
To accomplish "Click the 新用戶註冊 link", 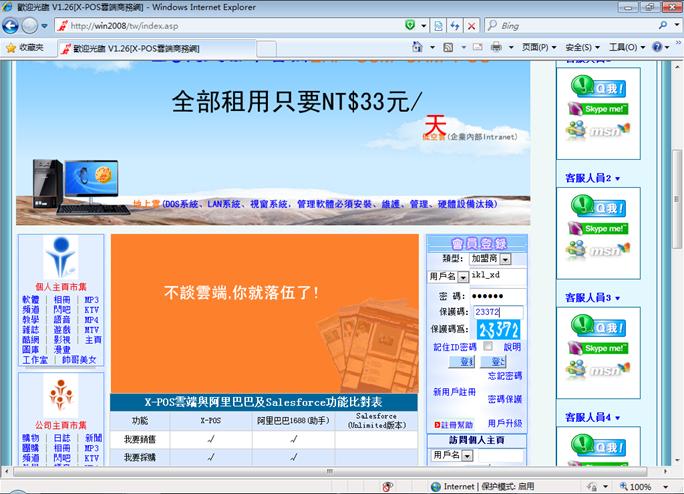I will click(453, 392).
